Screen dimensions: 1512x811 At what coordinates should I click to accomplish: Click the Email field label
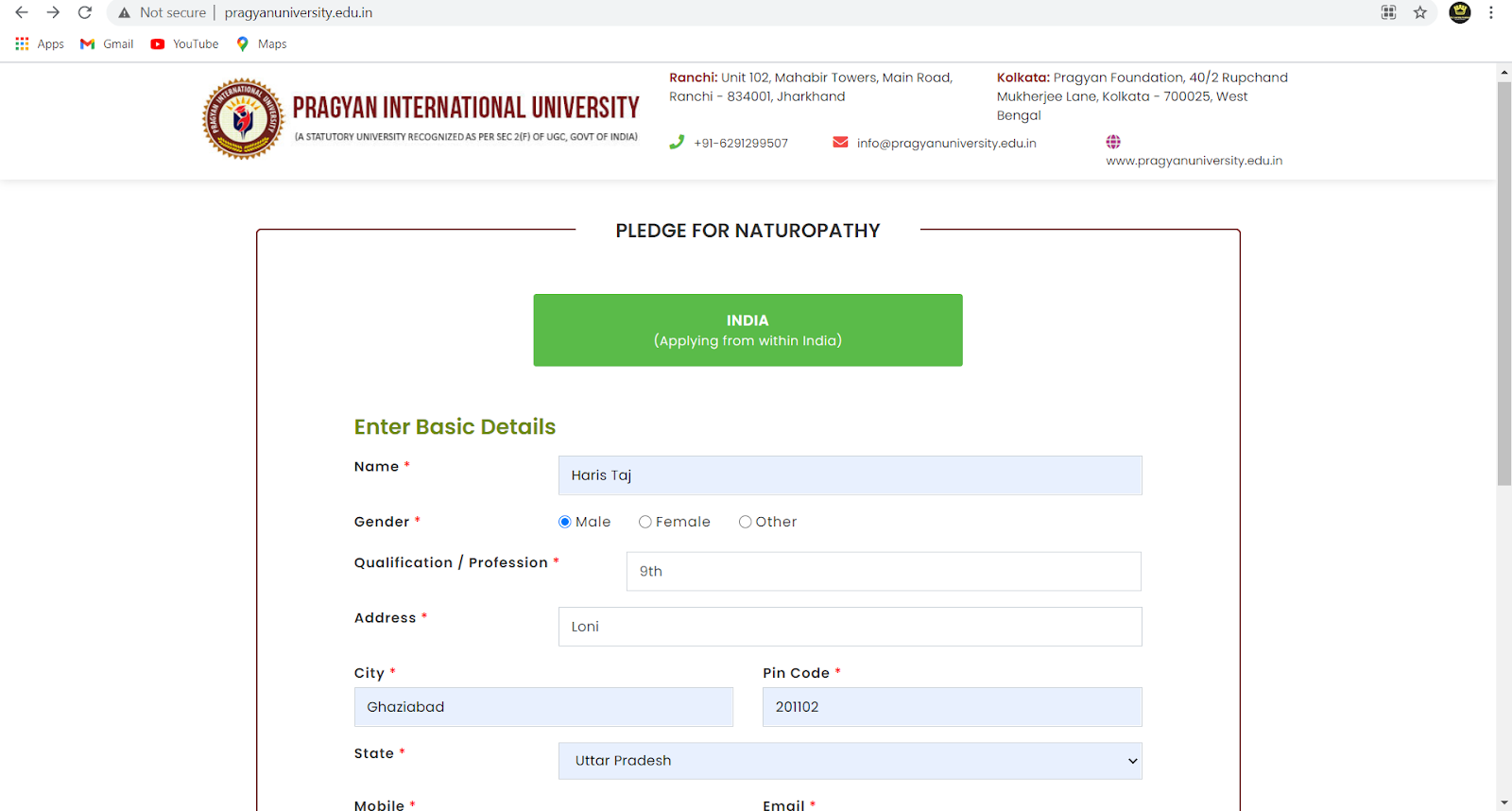(783, 805)
